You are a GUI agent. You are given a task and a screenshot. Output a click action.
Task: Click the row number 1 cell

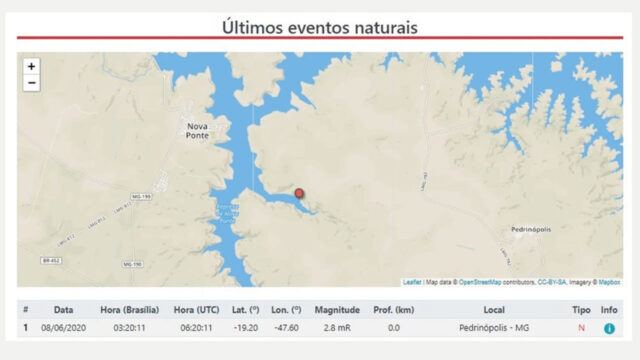click(x=26, y=328)
